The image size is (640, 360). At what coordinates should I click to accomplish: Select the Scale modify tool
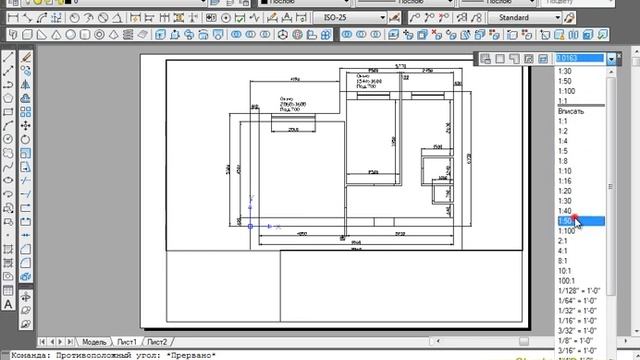(x=26, y=153)
